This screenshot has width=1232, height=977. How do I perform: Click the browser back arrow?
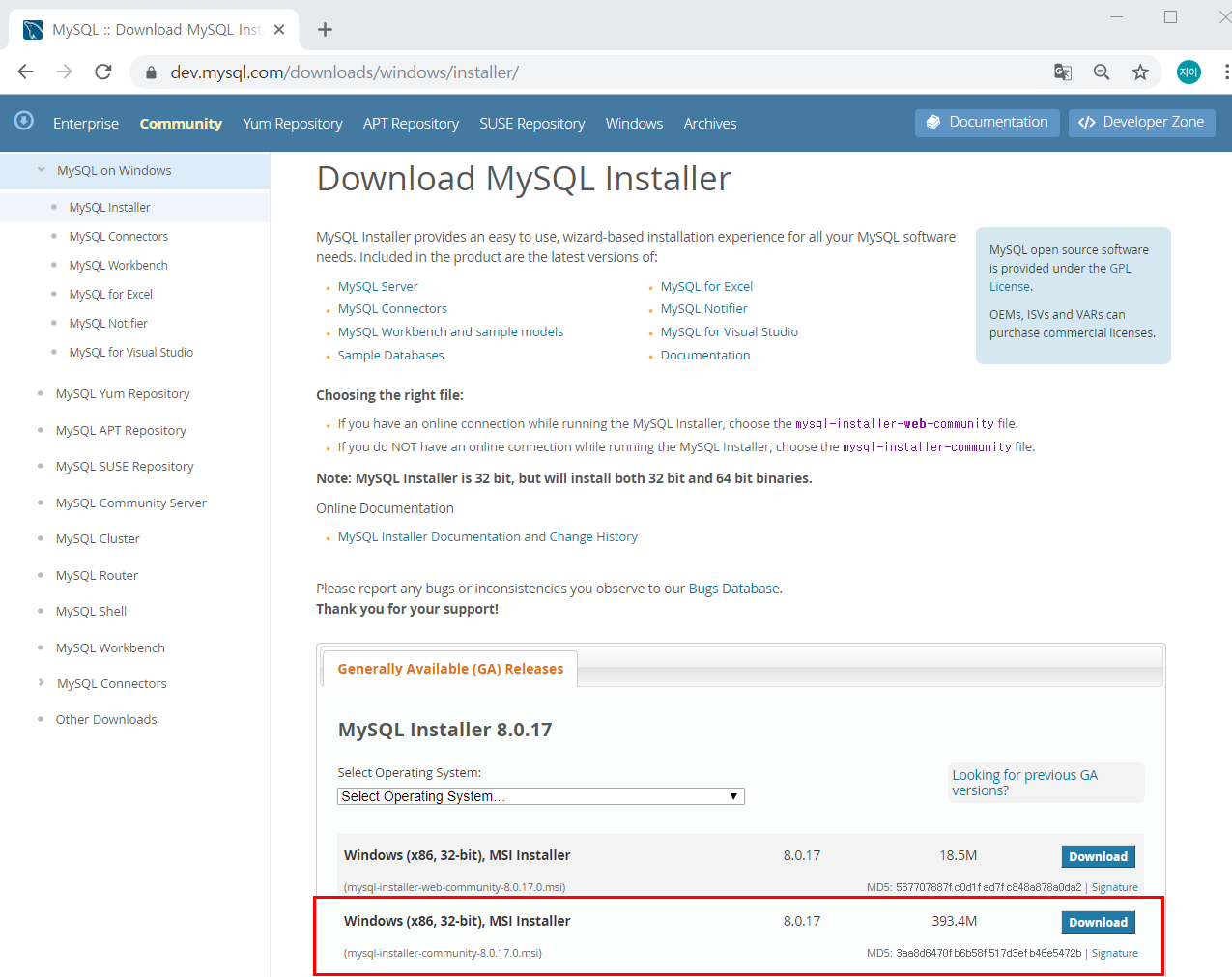26,72
